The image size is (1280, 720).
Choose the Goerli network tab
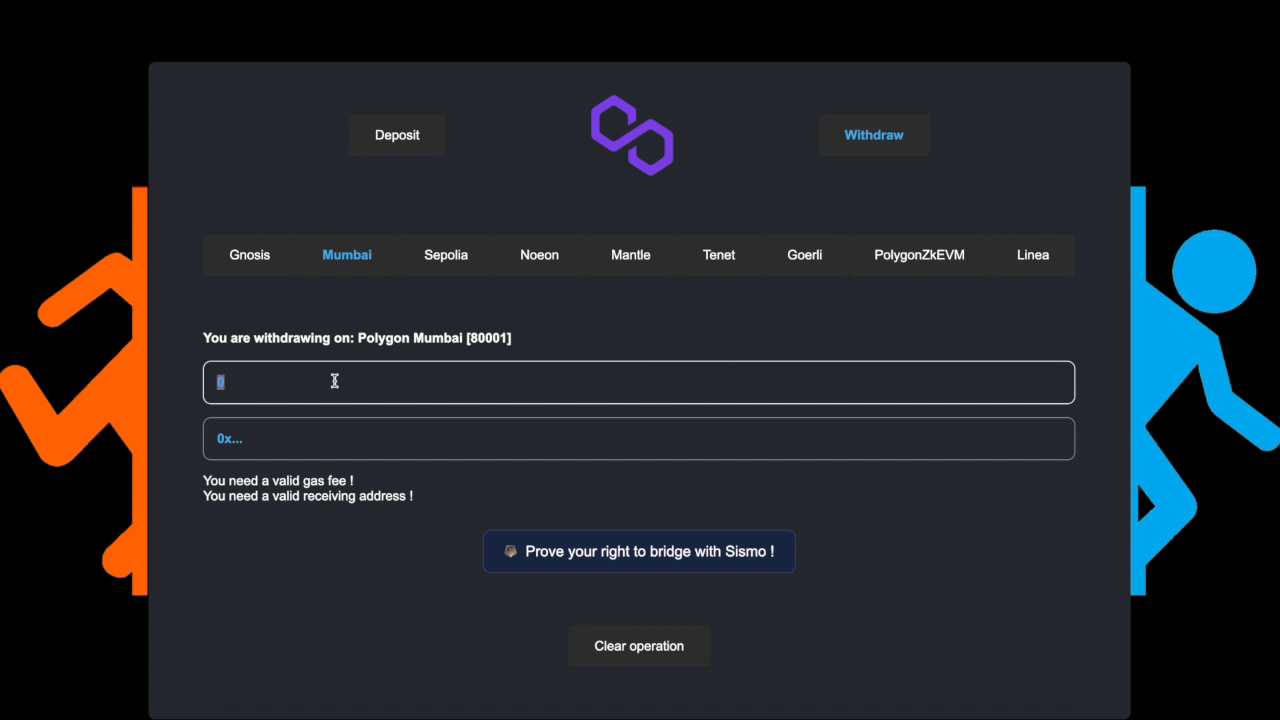point(805,255)
